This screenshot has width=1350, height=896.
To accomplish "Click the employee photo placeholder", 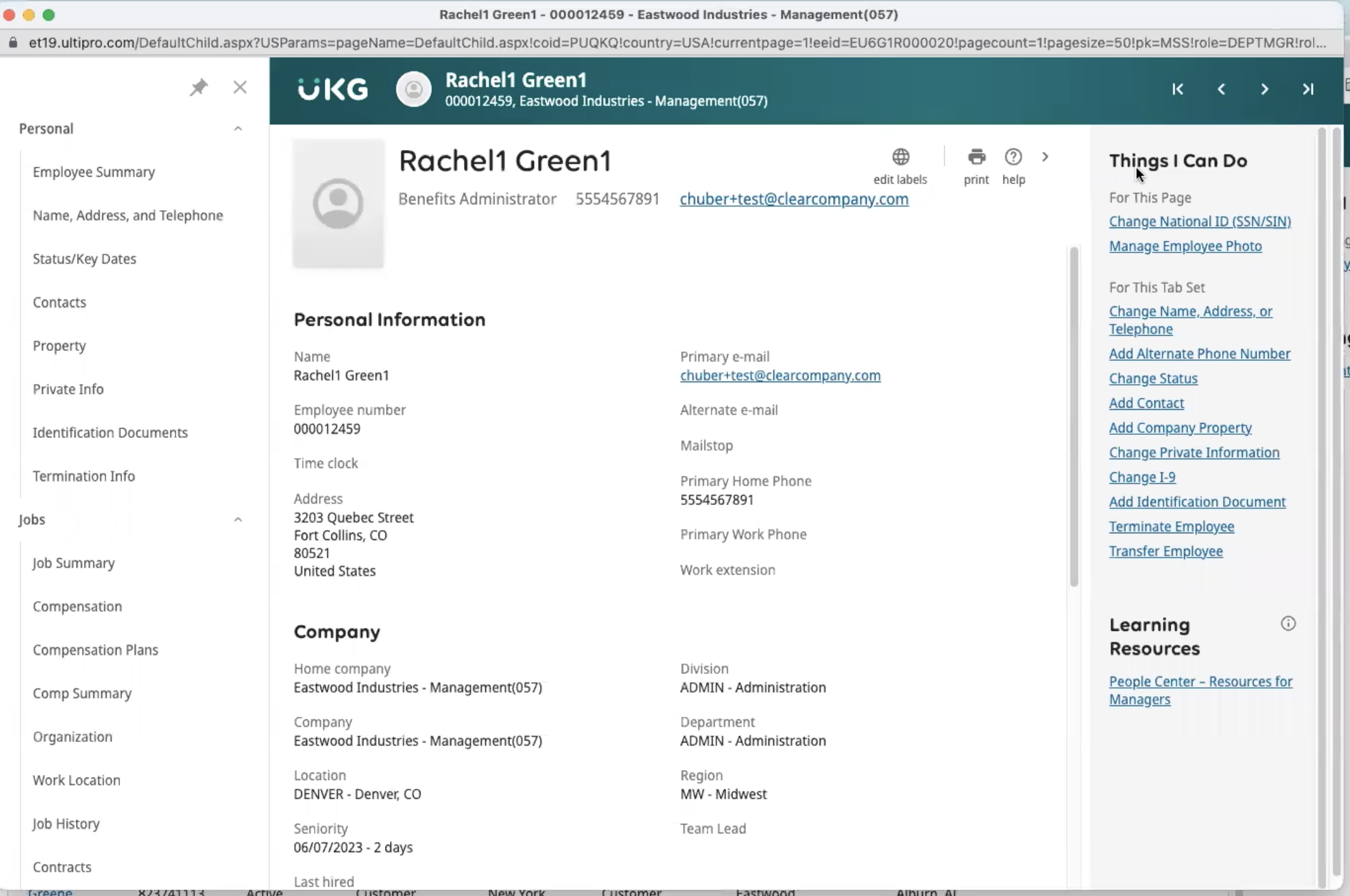I will pos(338,204).
